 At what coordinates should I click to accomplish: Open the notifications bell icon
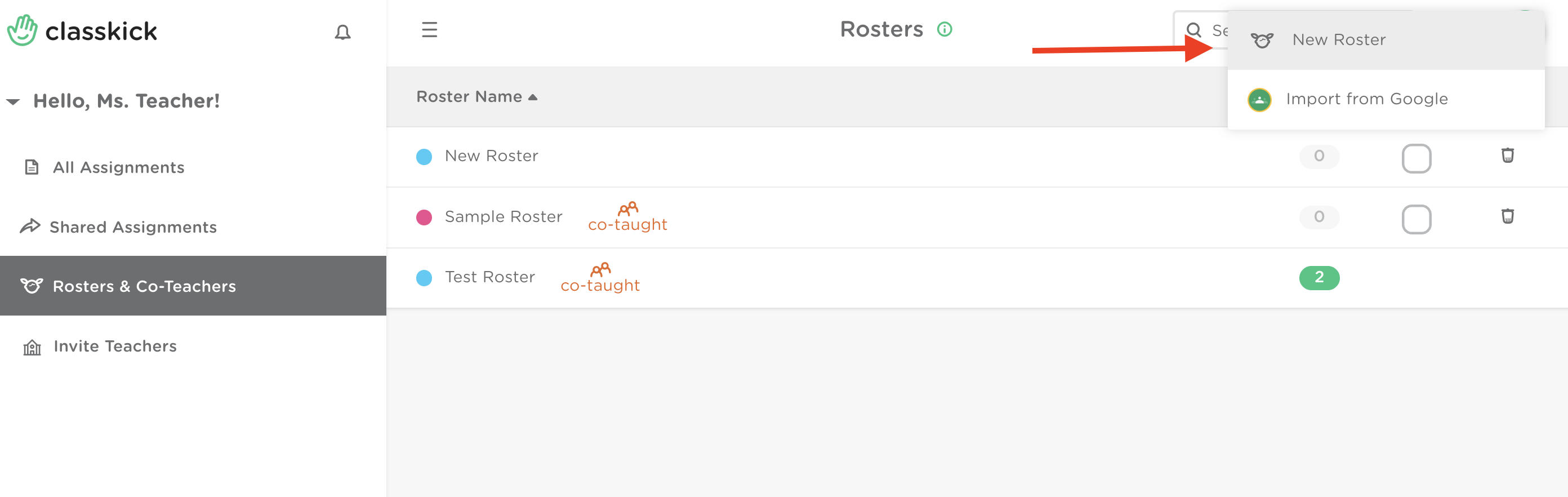[342, 32]
